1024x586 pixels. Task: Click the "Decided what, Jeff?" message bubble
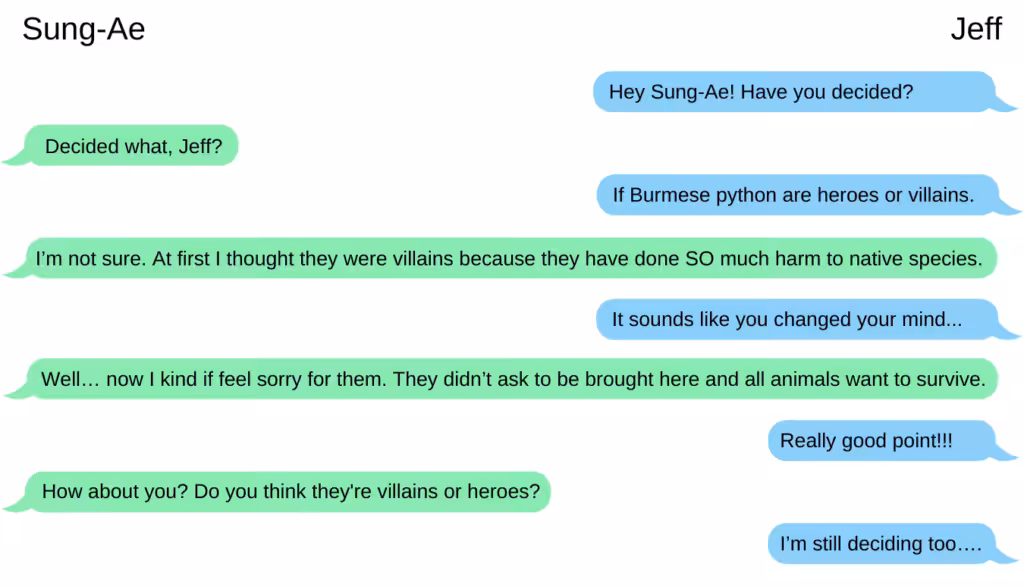pos(133,147)
